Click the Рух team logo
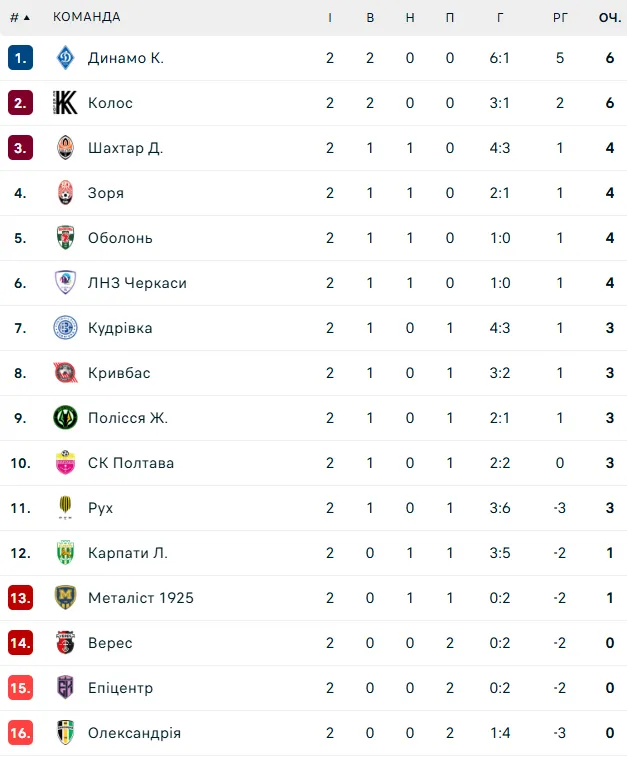 tap(65, 507)
